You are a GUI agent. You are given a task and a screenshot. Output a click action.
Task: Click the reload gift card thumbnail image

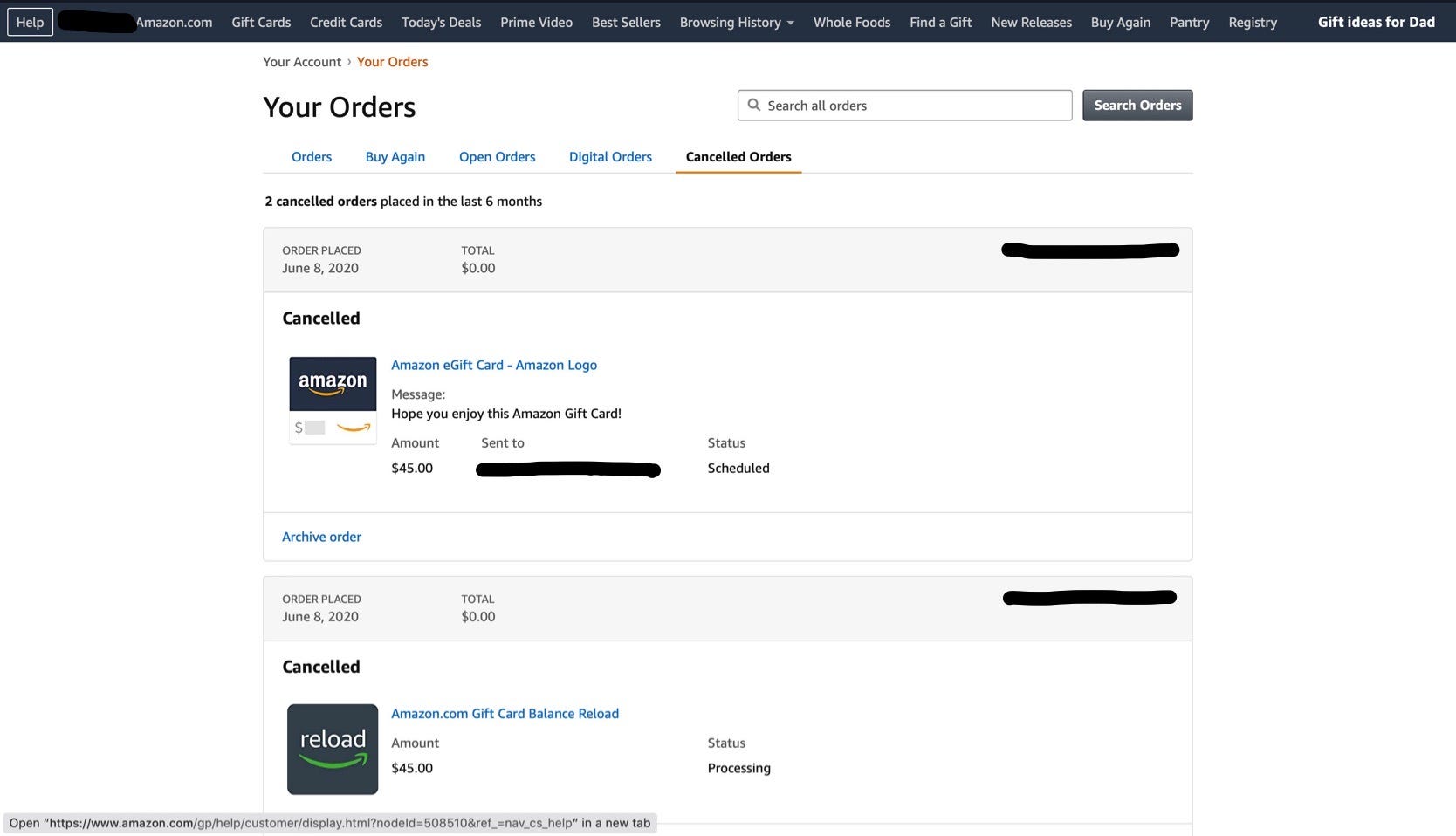(x=332, y=748)
